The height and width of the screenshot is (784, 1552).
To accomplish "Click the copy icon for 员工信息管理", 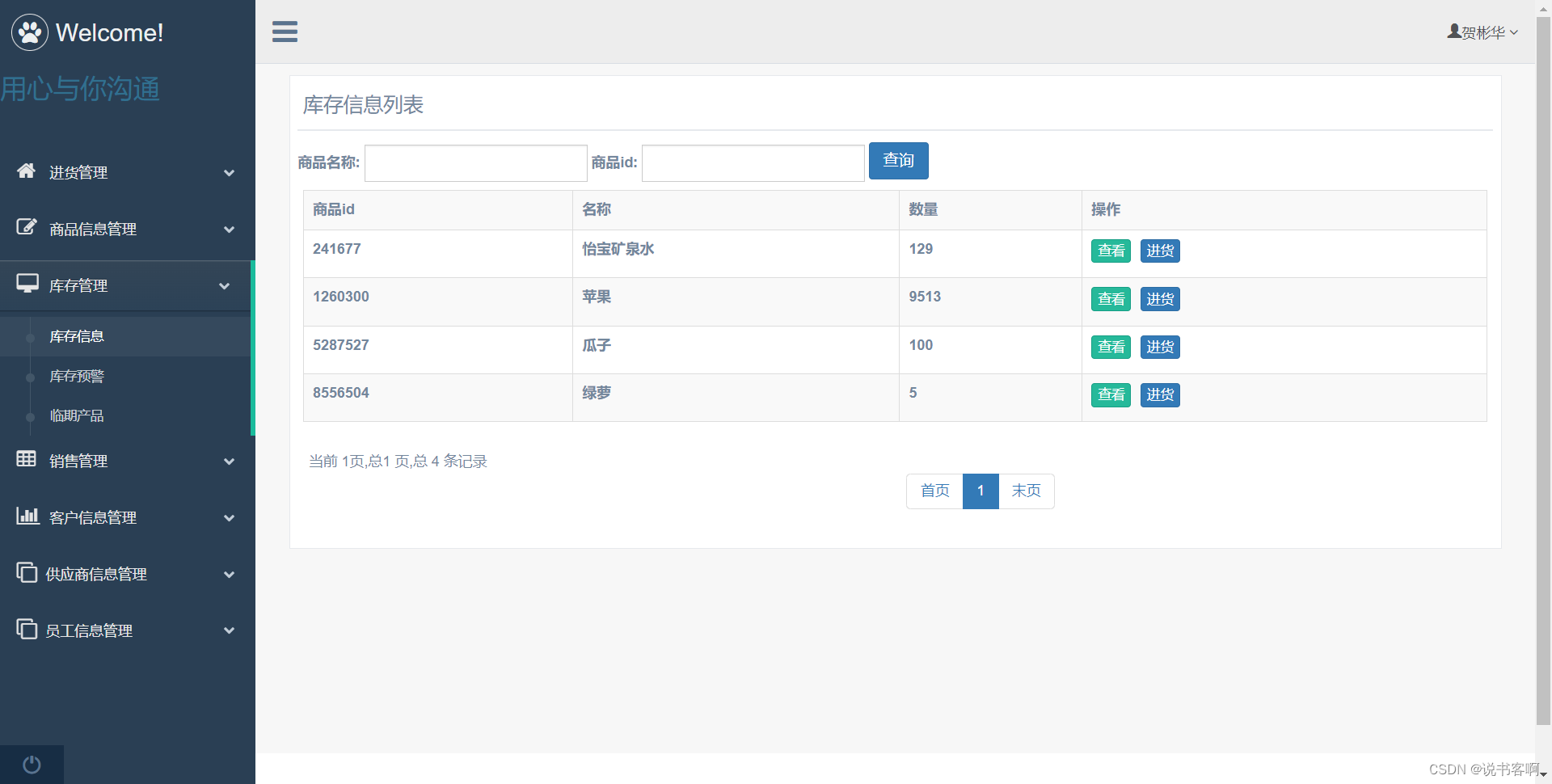I will pos(27,629).
